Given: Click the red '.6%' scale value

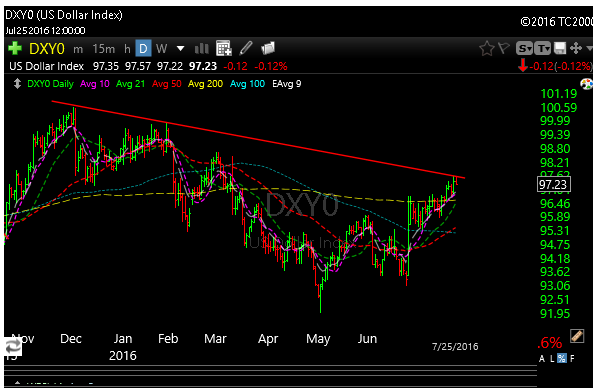Looking at the screenshot, I should (x=549, y=343).
